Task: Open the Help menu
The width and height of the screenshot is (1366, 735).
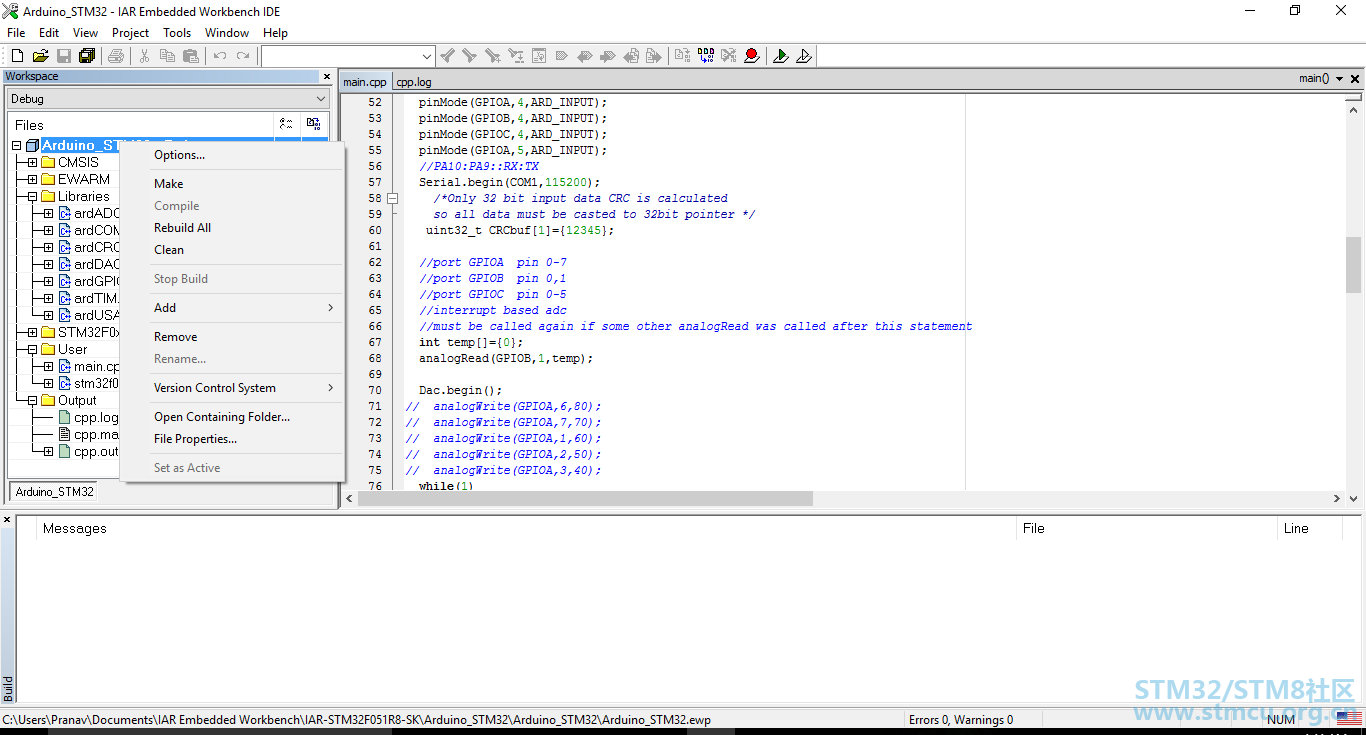Action: (275, 33)
